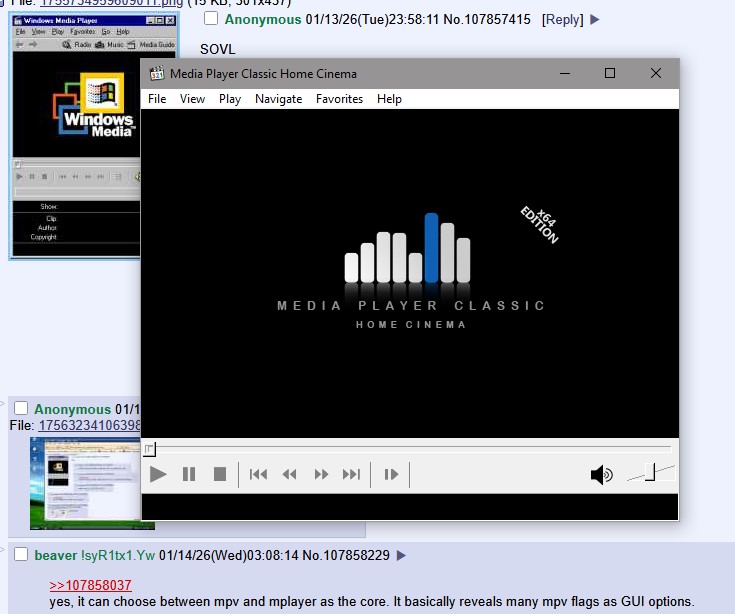Click the Play button in Media Player Classic
The width and height of the screenshot is (735, 614).
[158, 474]
